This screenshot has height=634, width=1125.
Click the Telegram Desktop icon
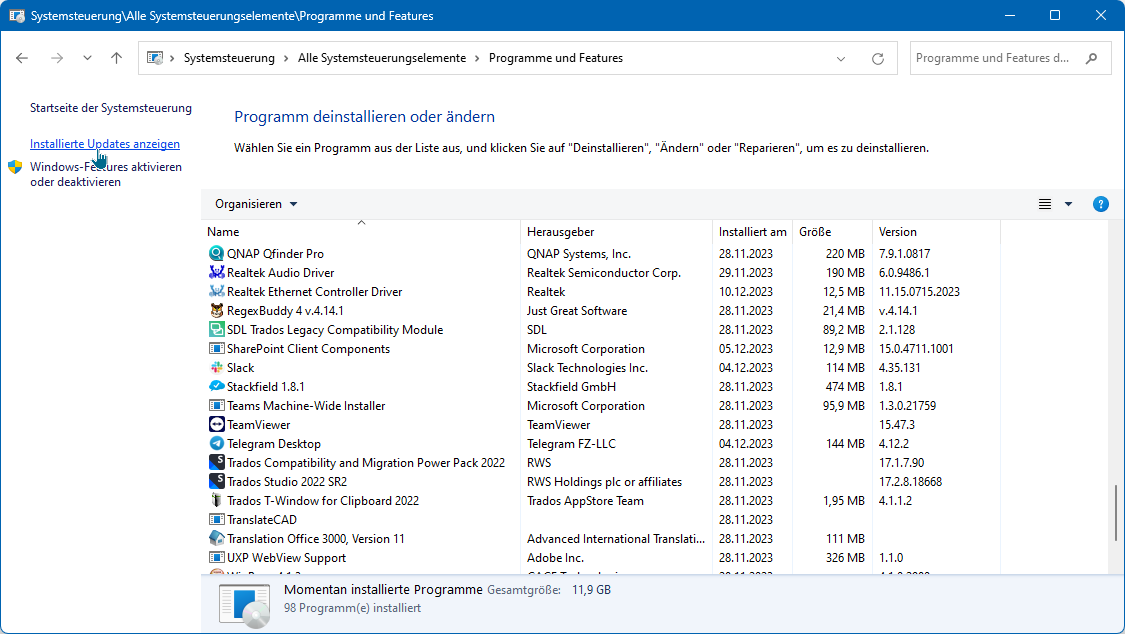216,443
